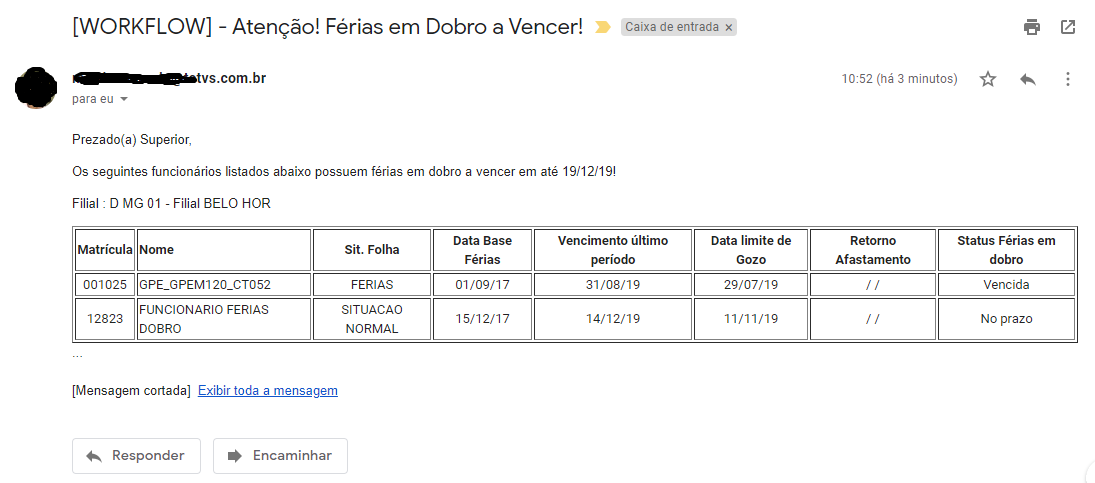Star this email message
Screen dimensions: 1095x483
[x=988, y=79]
